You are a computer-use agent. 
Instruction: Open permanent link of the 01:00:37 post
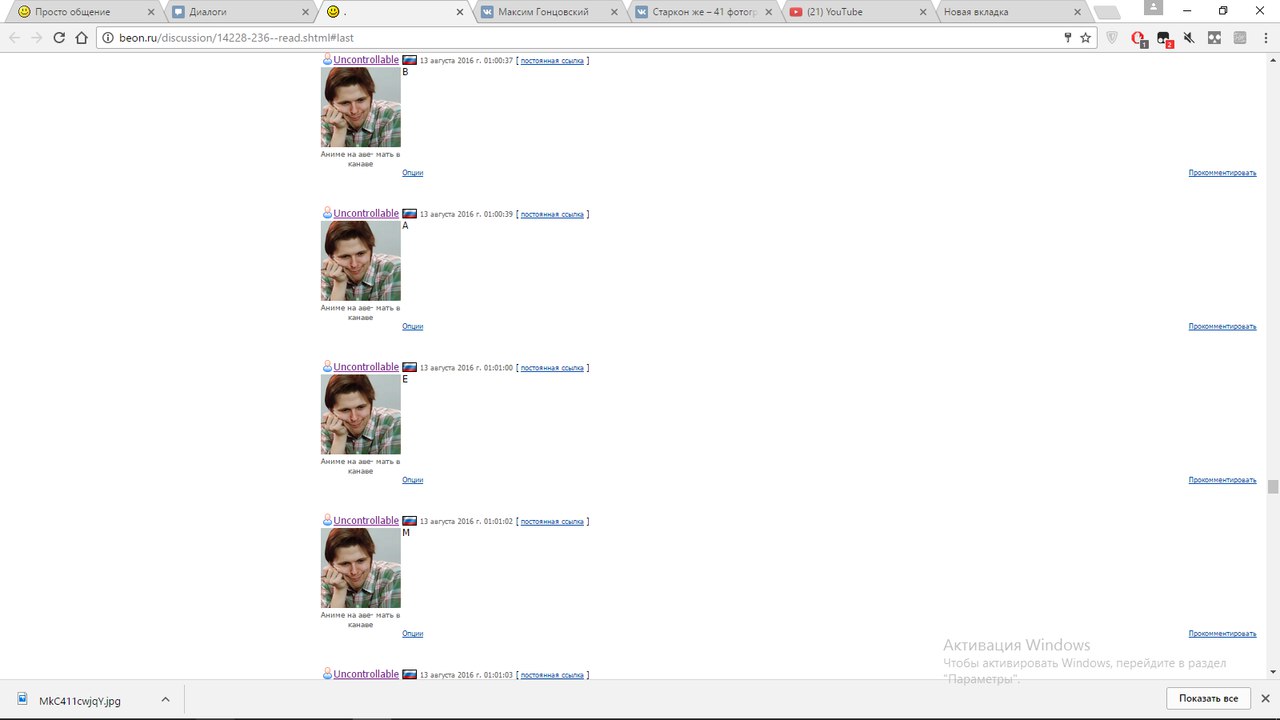(x=552, y=61)
